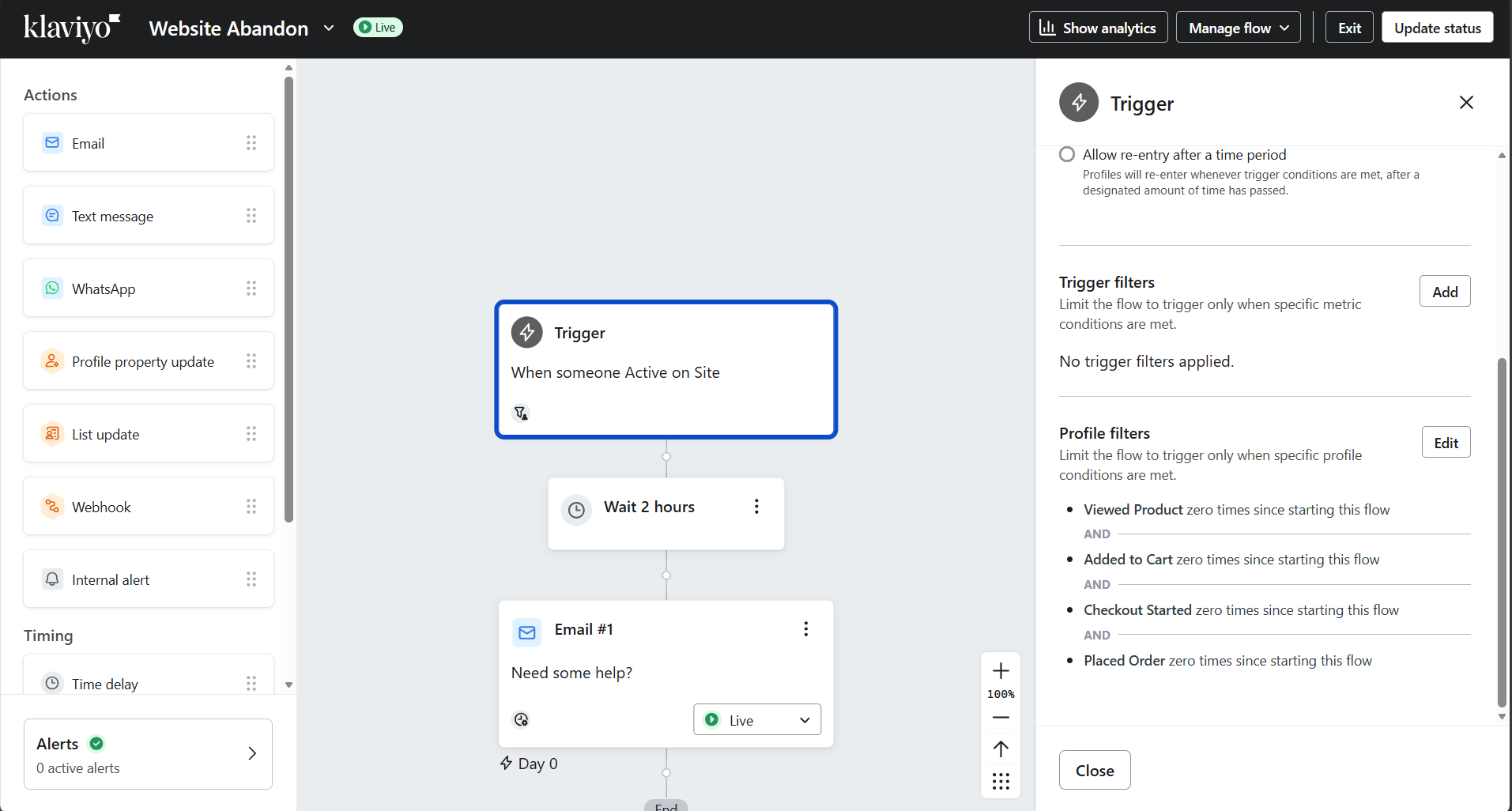Click the List update action icon
The image size is (1512, 811).
tap(51, 433)
